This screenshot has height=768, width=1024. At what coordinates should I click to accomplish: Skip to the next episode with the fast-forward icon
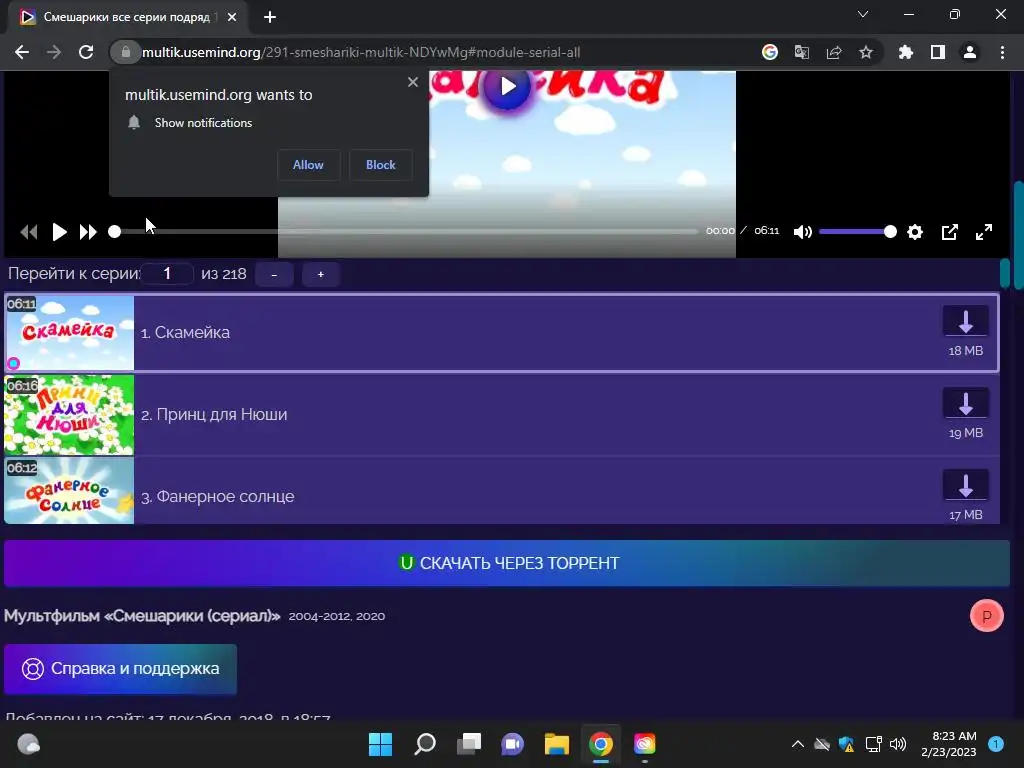pyautogui.click(x=88, y=232)
